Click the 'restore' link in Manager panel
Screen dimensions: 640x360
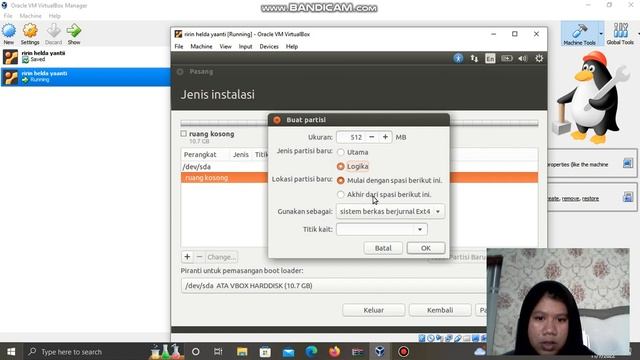[590, 198]
